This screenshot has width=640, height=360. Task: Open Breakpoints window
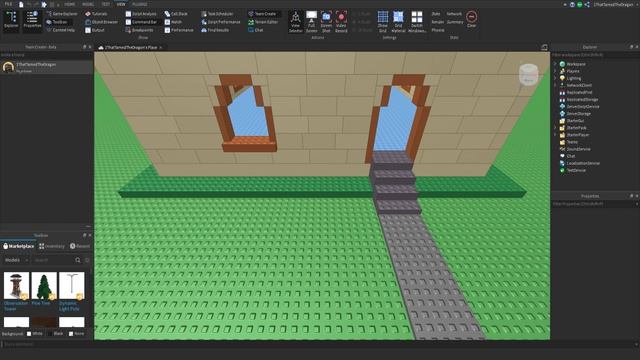coord(139,30)
